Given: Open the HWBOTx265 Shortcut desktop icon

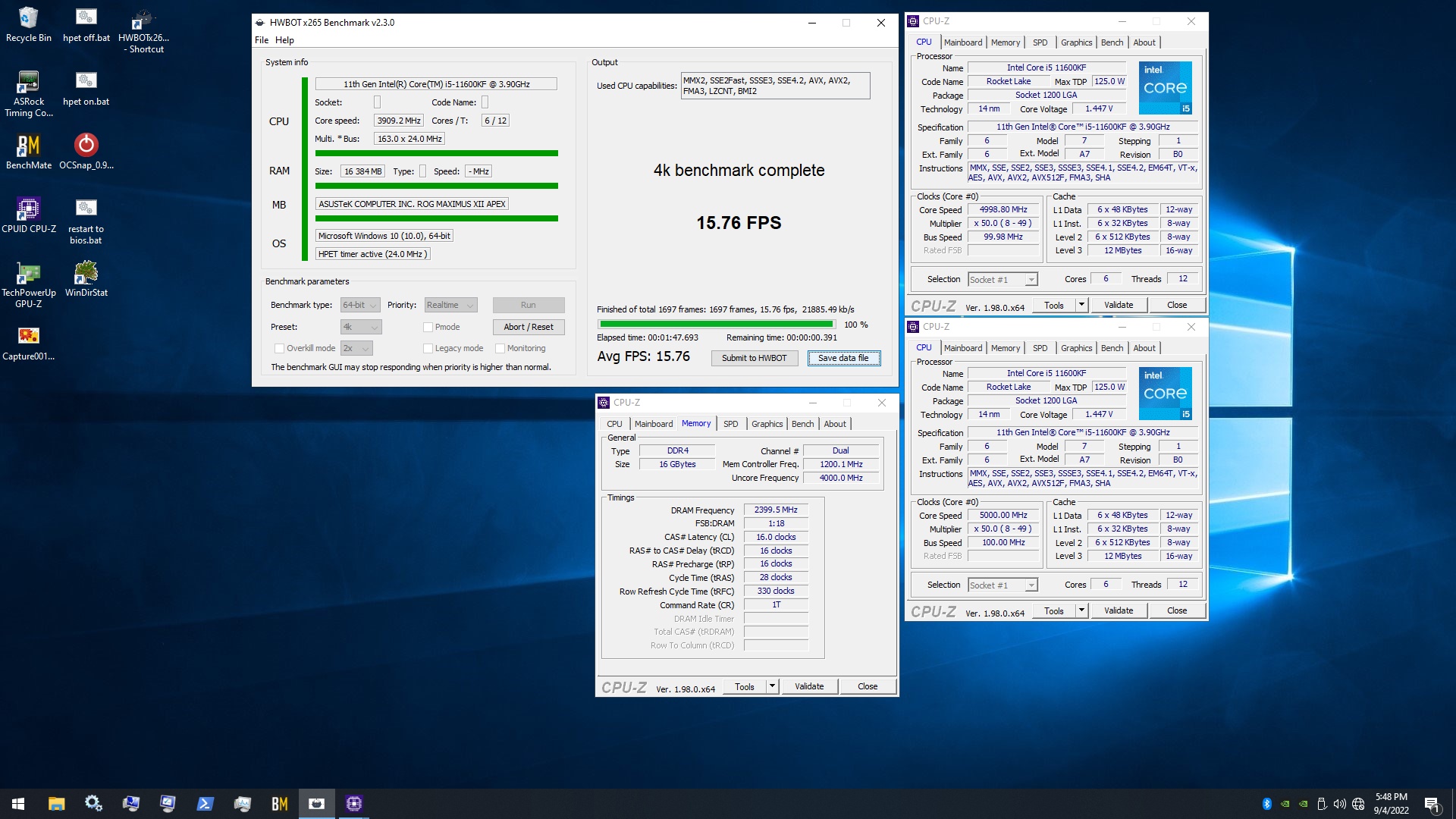Looking at the screenshot, I should coord(143,30).
